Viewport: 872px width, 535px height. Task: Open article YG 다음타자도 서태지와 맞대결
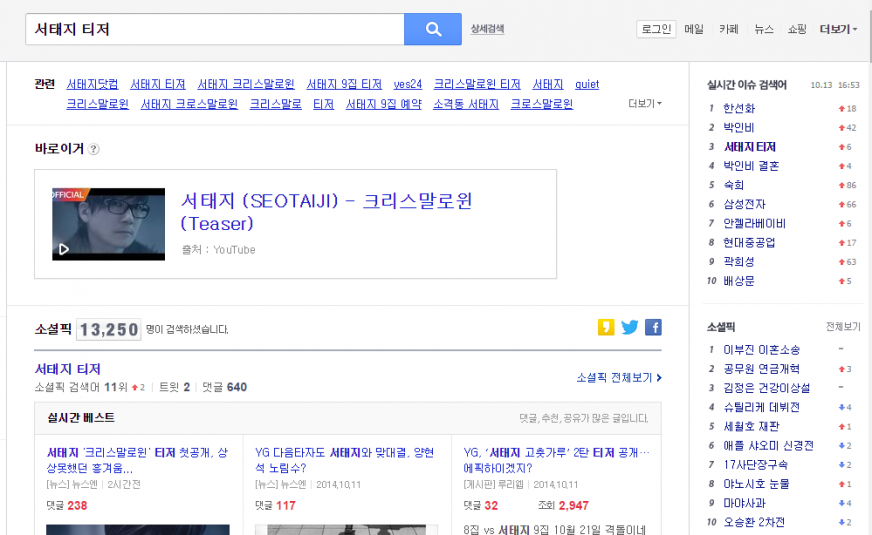pyautogui.click(x=345, y=460)
